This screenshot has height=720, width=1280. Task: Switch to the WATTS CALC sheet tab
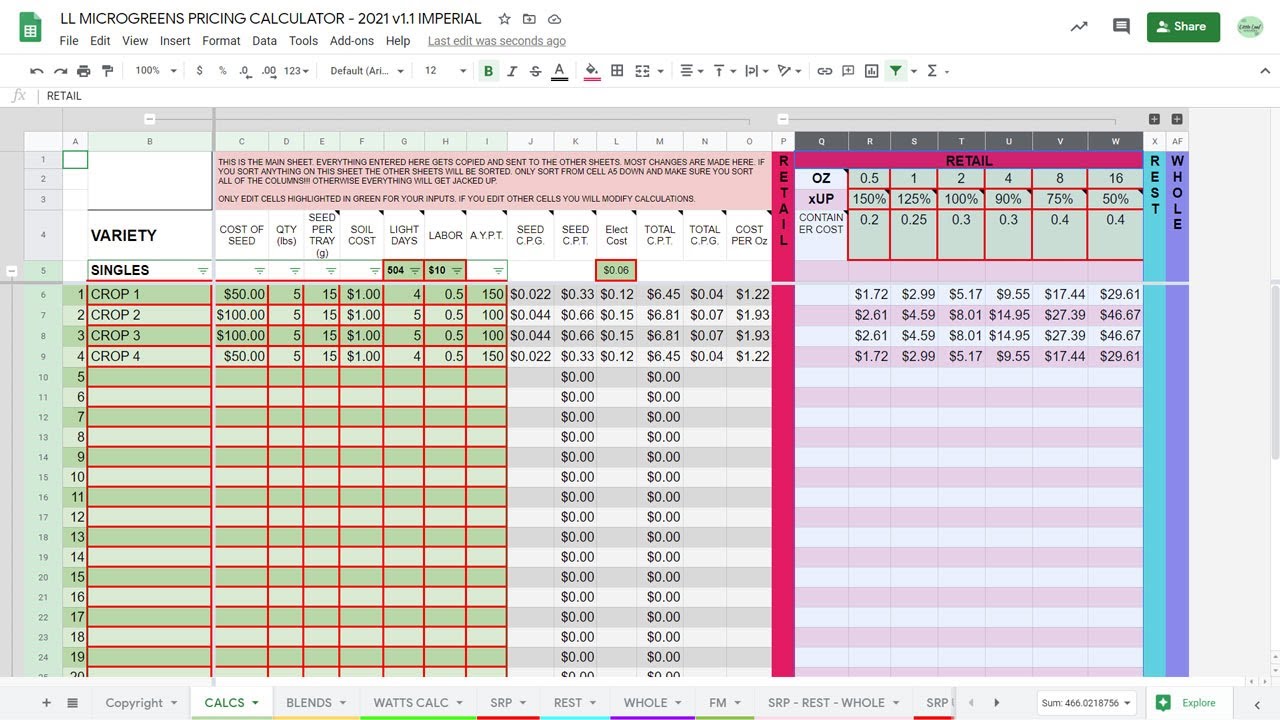418,703
